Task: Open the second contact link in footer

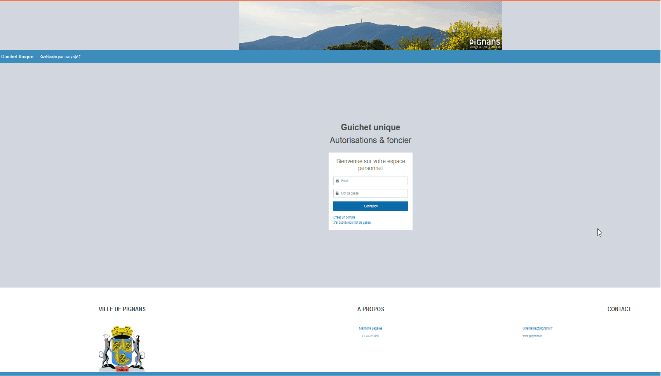Action: tap(532, 336)
